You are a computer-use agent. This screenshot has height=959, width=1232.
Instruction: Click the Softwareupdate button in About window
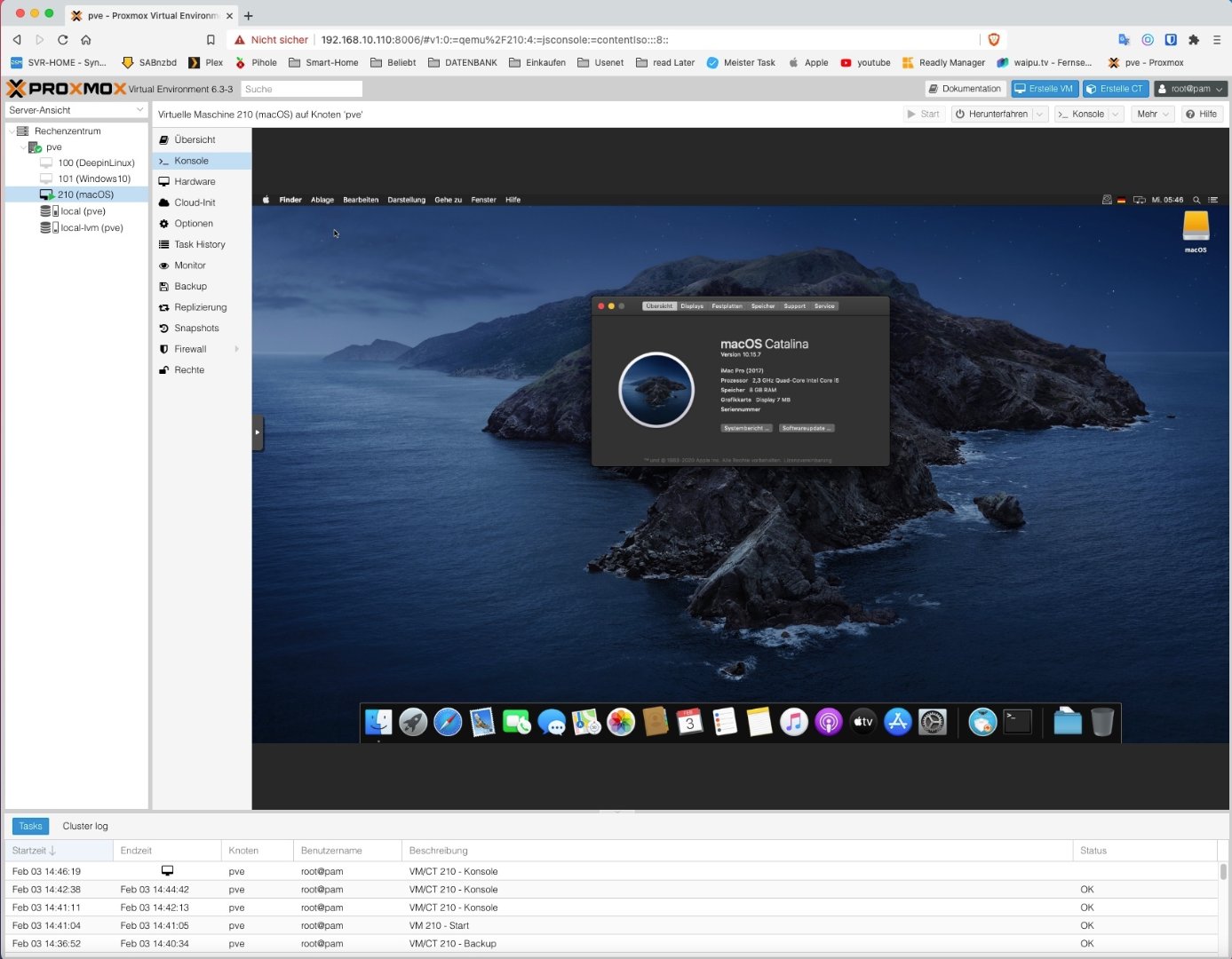coord(807,428)
